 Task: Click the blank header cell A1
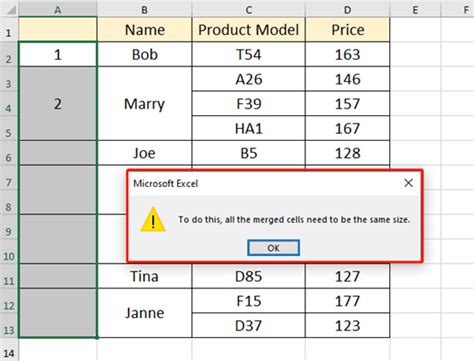click(58, 30)
